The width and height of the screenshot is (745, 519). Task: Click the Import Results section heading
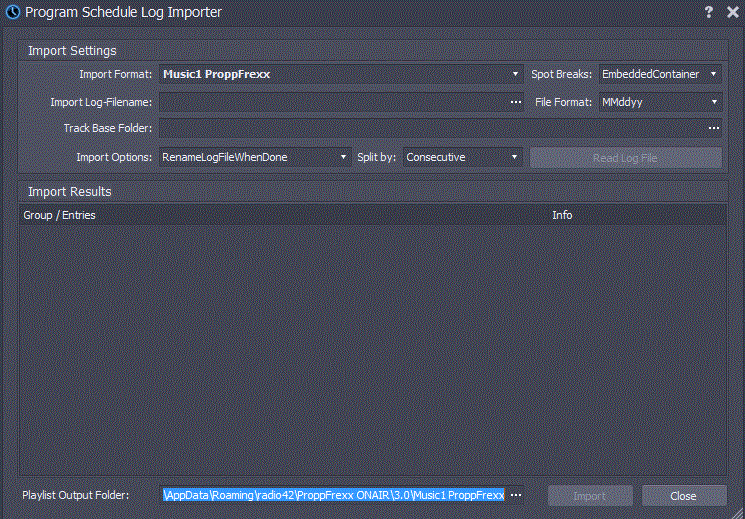[x=70, y=192]
